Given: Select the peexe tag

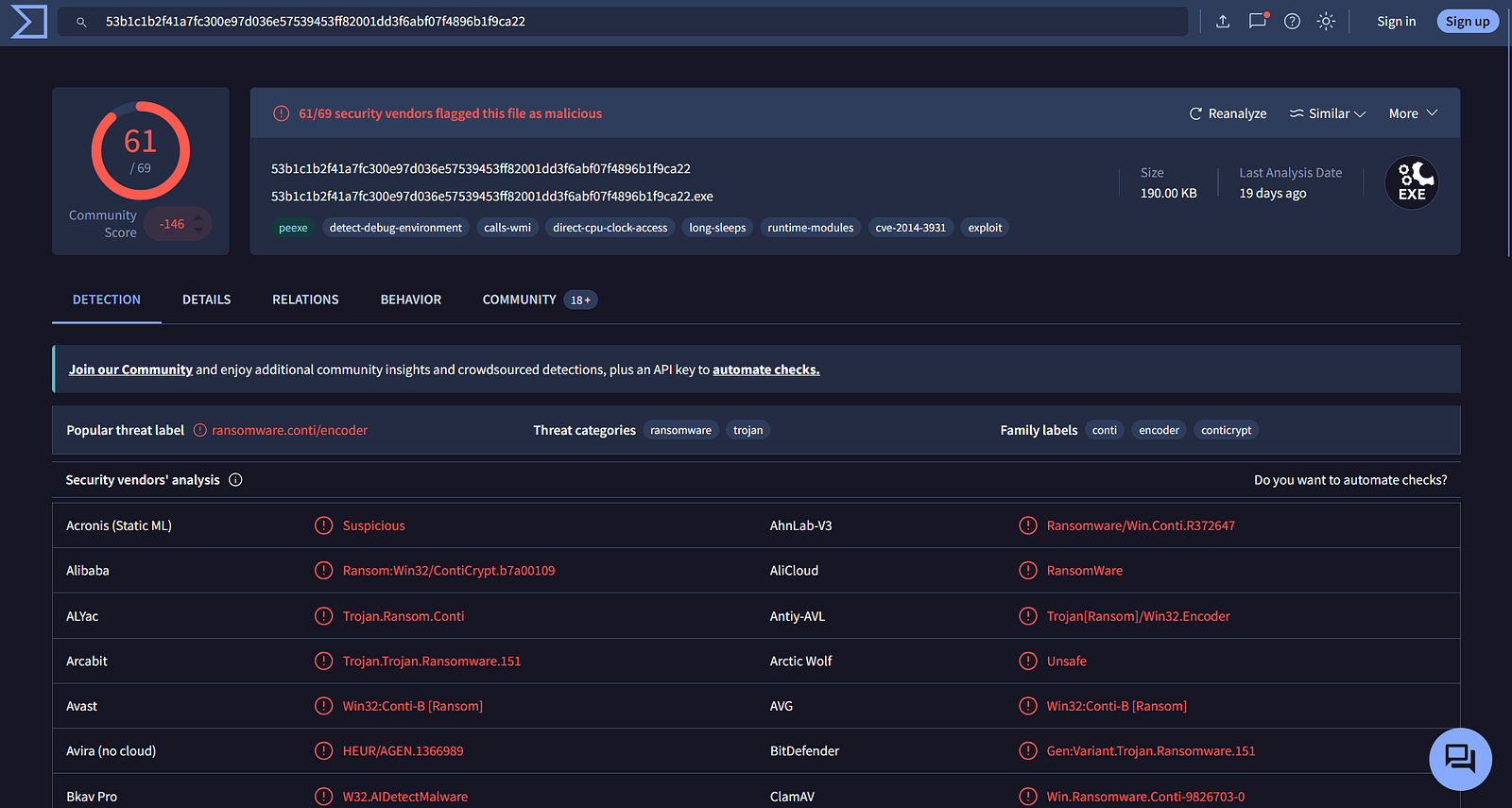Looking at the screenshot, I should (293, 228).
